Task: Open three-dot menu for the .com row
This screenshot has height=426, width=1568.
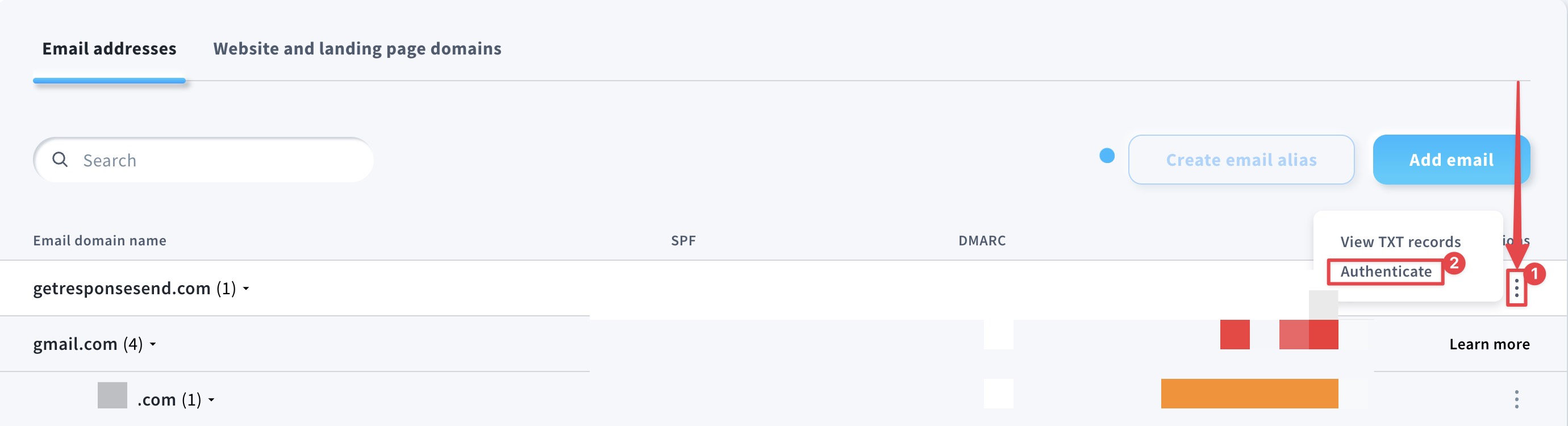Action: [x=1516, y=399]
